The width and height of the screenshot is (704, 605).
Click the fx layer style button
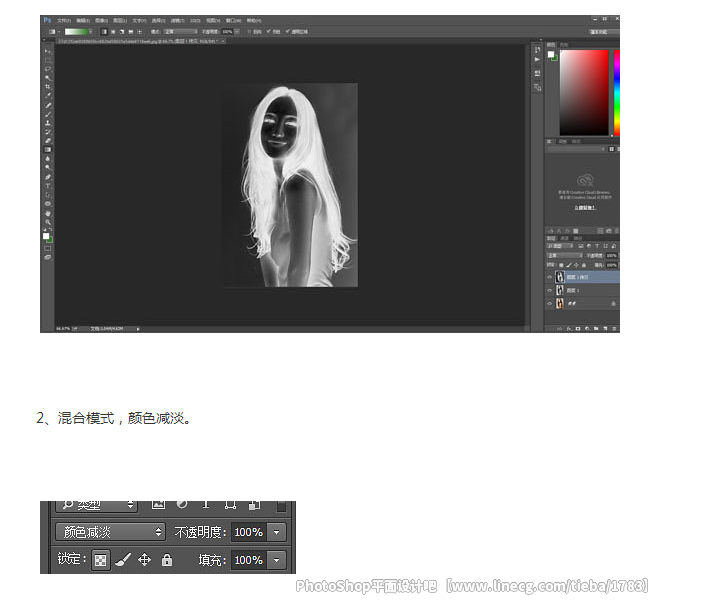pos(568,329)
